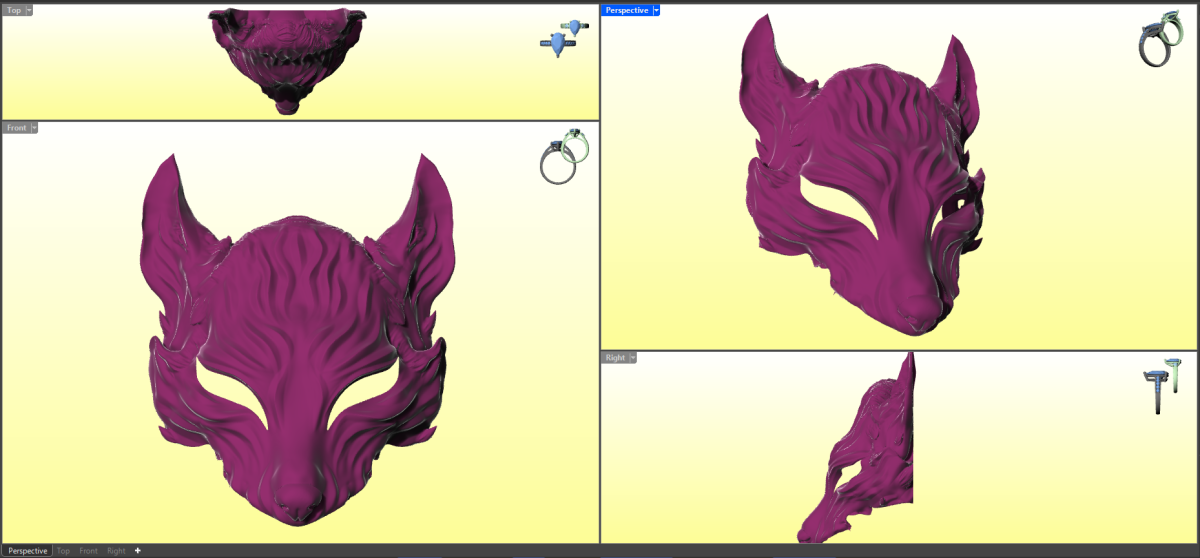The height and width of the screenshot is (558, 1200).
Task: Switch to the Top tab in bottom bar
Action: 63,551
